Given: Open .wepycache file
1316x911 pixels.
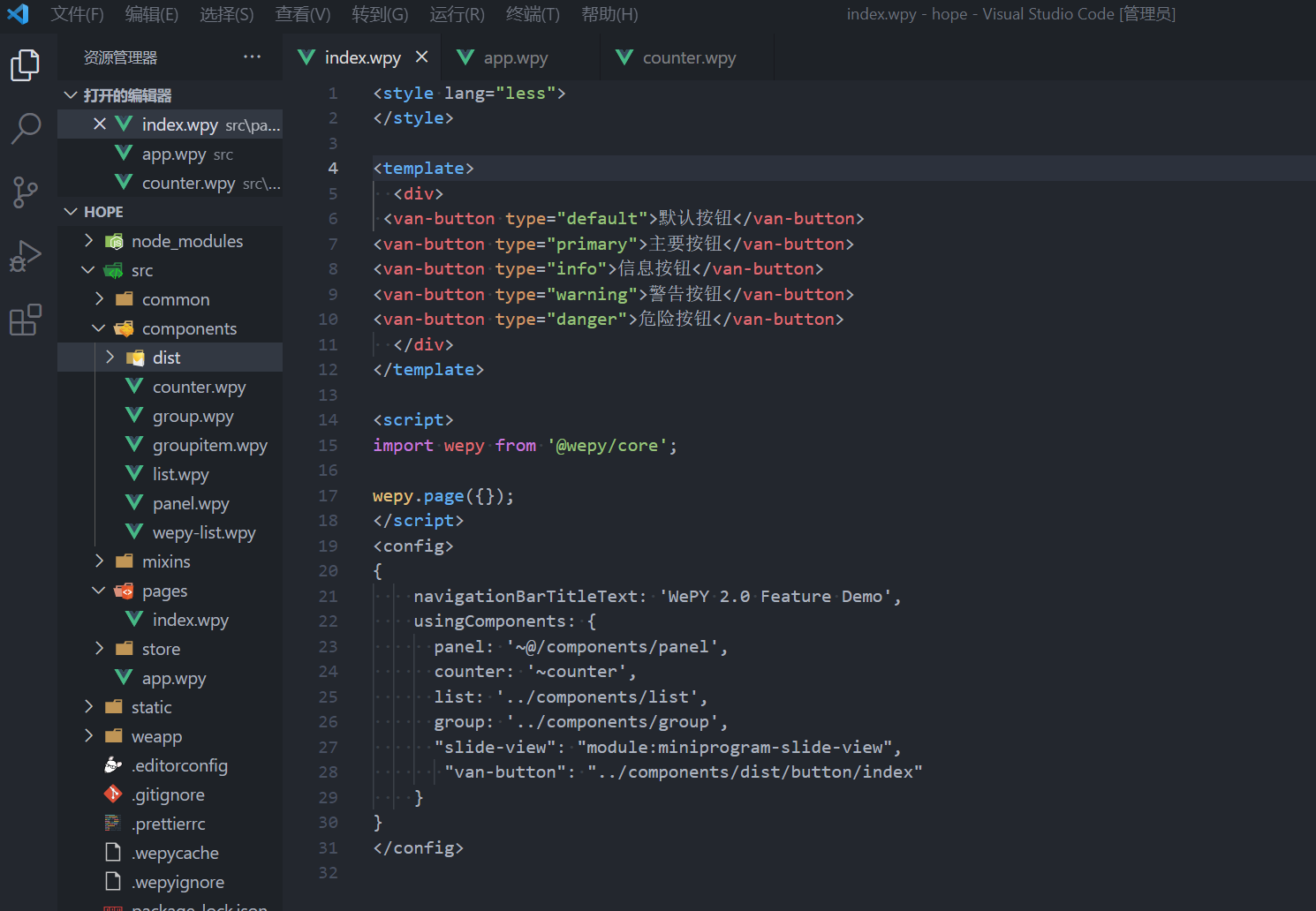Looking at the screenshot, I should coord(170,853).
